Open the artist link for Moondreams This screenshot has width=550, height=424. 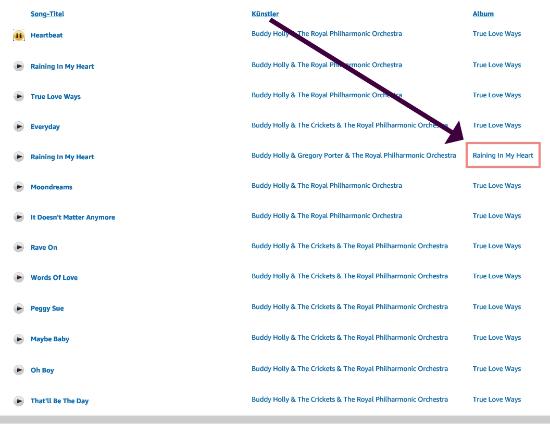[x=327, y=186]
